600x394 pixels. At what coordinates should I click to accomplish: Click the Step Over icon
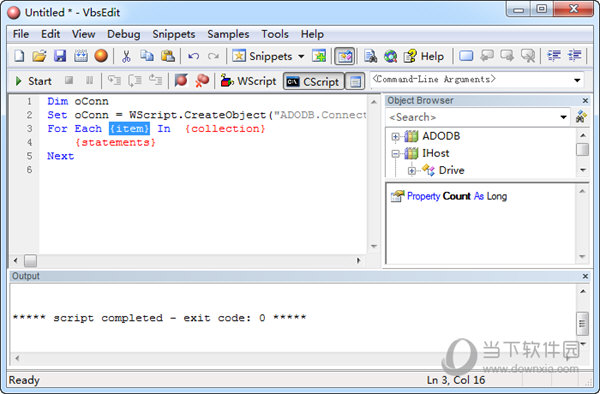coord(135,80)
